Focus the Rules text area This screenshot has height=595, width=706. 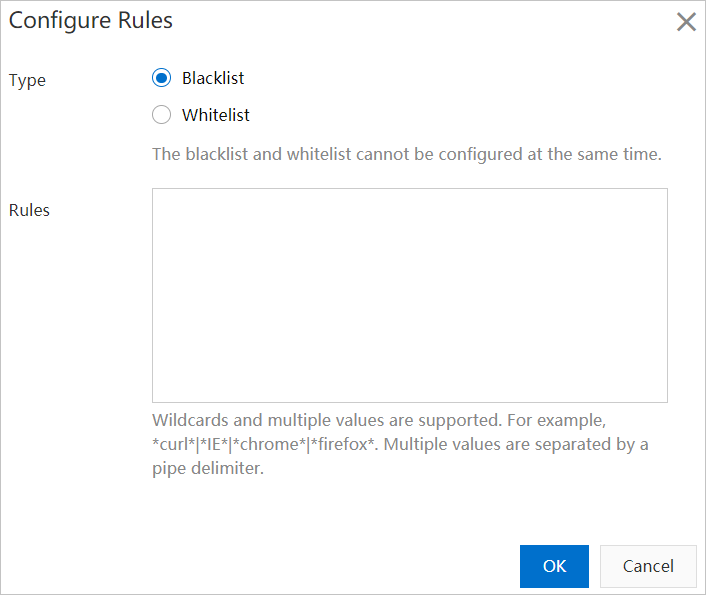tap(409, 295)
